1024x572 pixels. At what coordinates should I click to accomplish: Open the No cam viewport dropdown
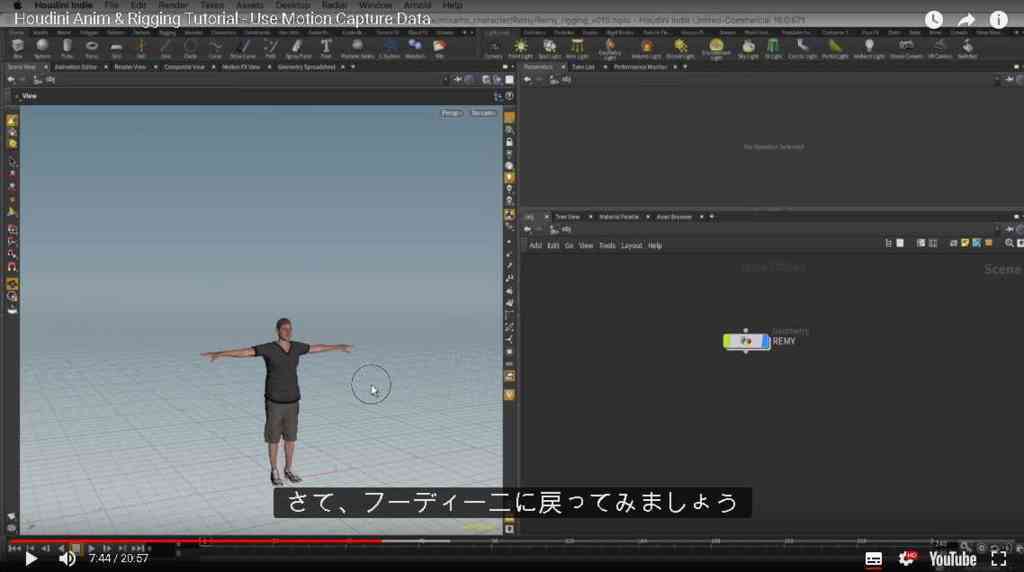pyautogui.click(x=483, y=113)
